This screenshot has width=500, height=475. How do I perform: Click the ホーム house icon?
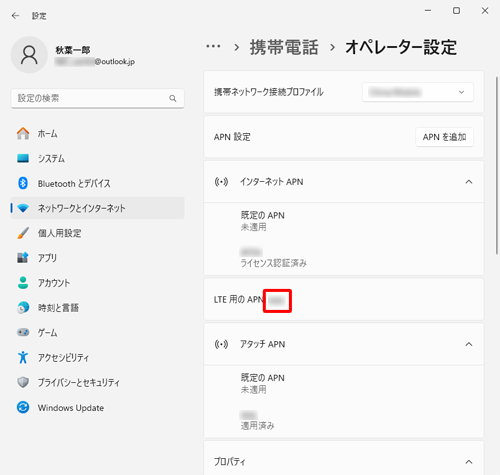[x=23, y=133]
